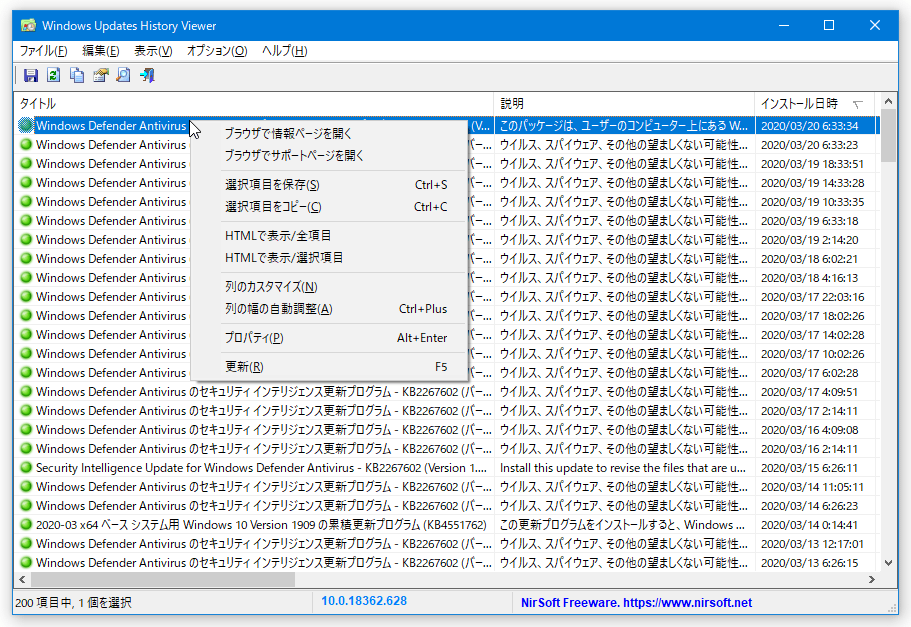The image size is (911, 627).
Task: Click description 'Install this update to revise the files'
Action: click(x=622, y=468)
